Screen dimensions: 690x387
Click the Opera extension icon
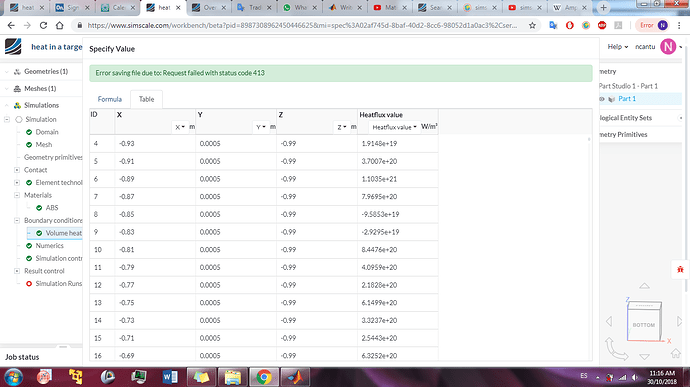tap(569, 26)
